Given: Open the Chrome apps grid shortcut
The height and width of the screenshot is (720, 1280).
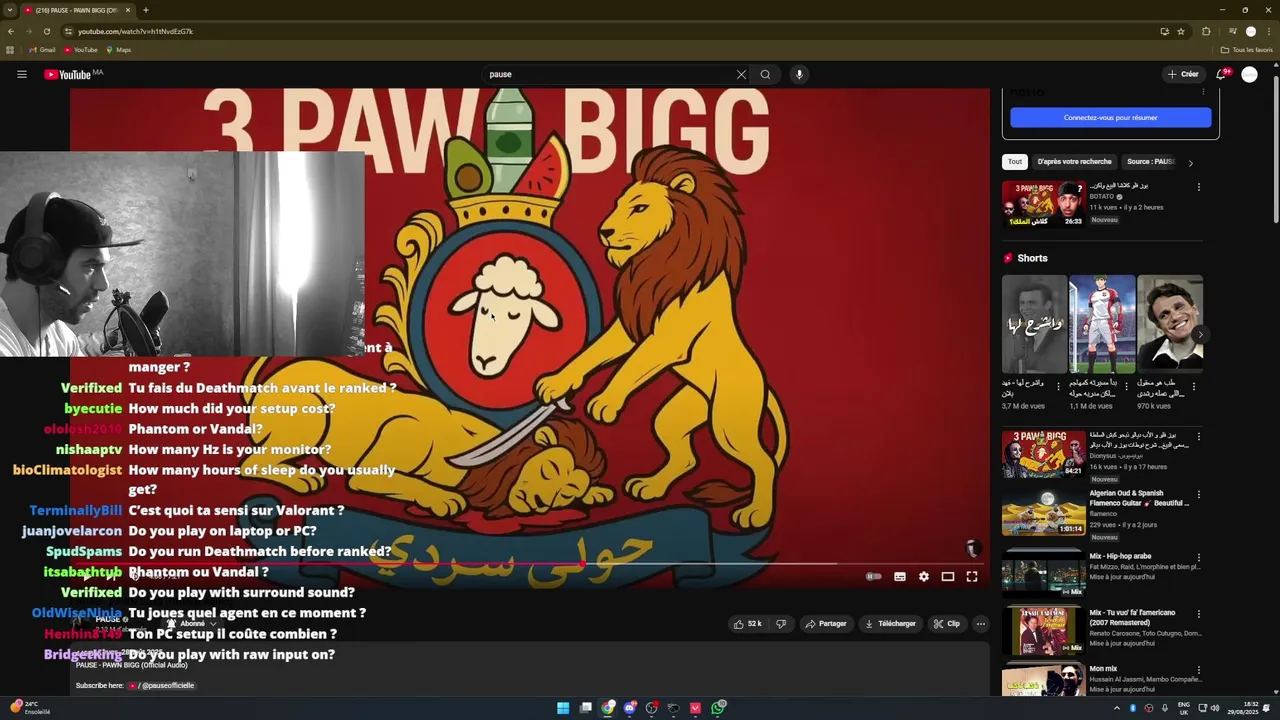Looking at the screenshot, I should [x=10, y=50].
